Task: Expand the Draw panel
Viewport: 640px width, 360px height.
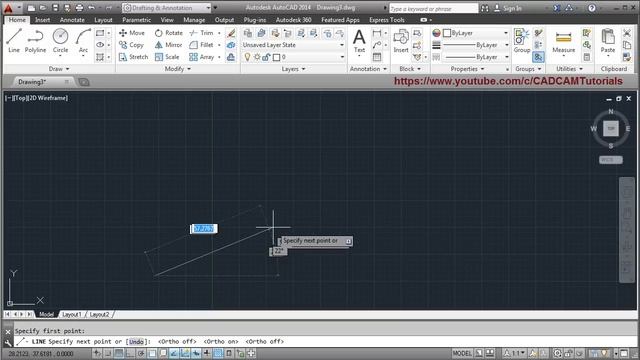Action: (59, 69)
